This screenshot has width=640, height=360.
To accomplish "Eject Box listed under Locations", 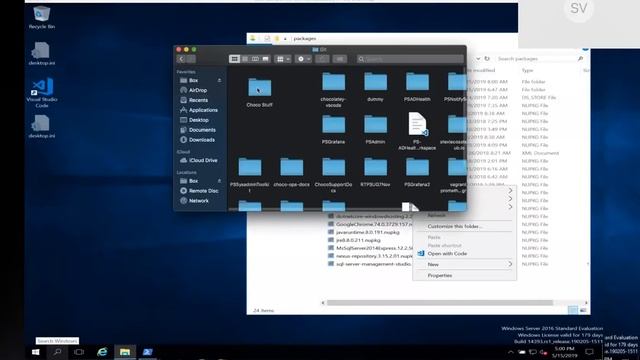I will pos(220,181).
